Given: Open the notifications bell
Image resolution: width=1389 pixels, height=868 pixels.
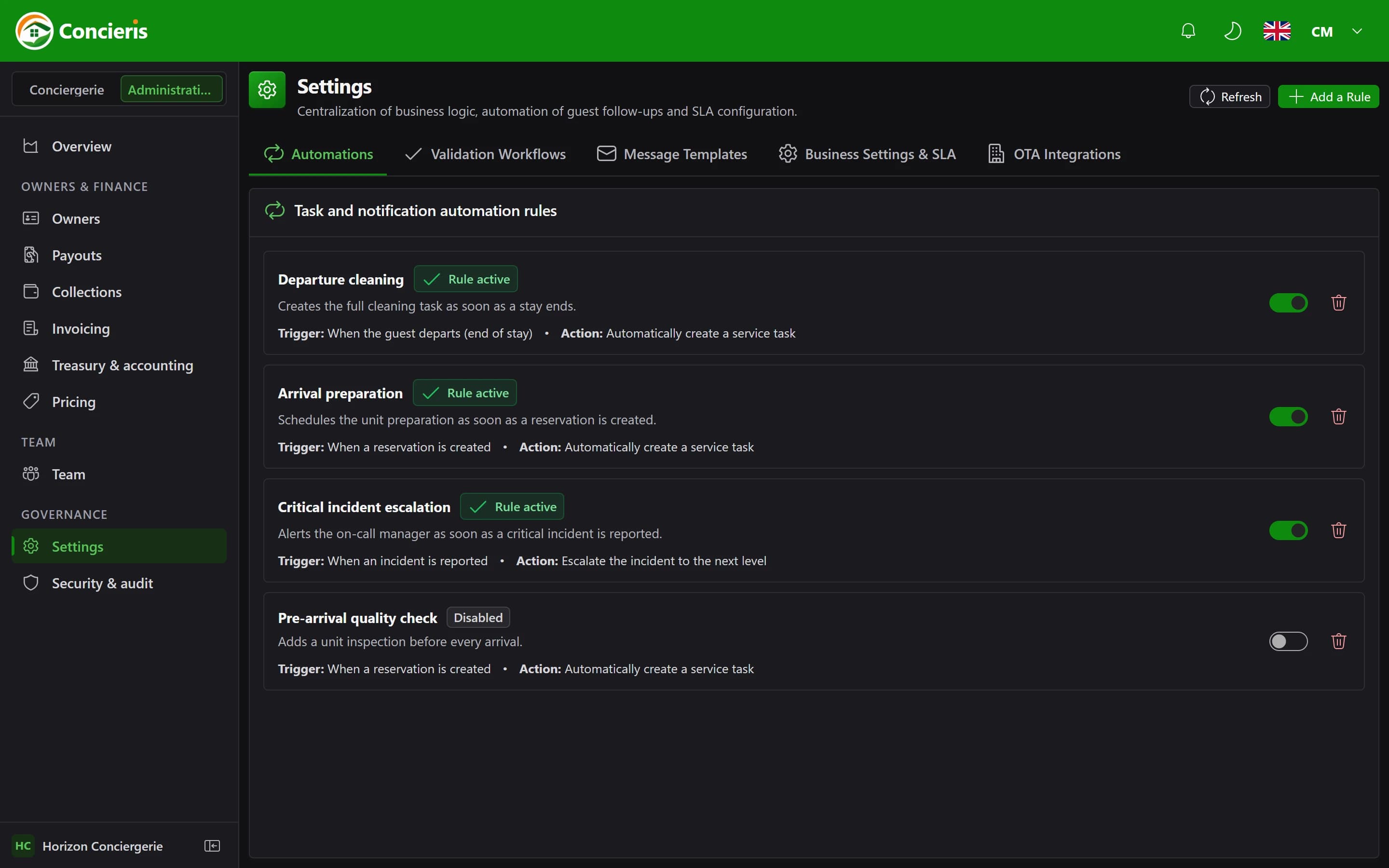Looking at the screenshot, I should [x=1188, y=31].
